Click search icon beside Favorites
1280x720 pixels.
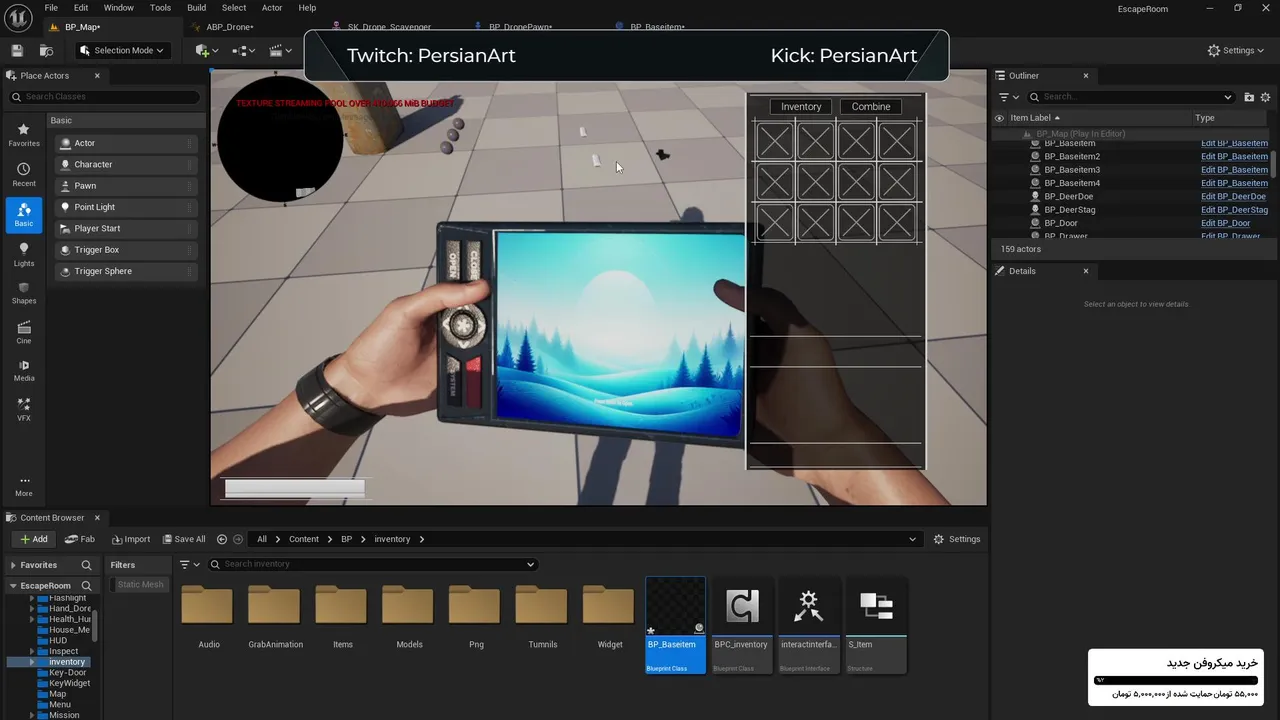(87, 565)
